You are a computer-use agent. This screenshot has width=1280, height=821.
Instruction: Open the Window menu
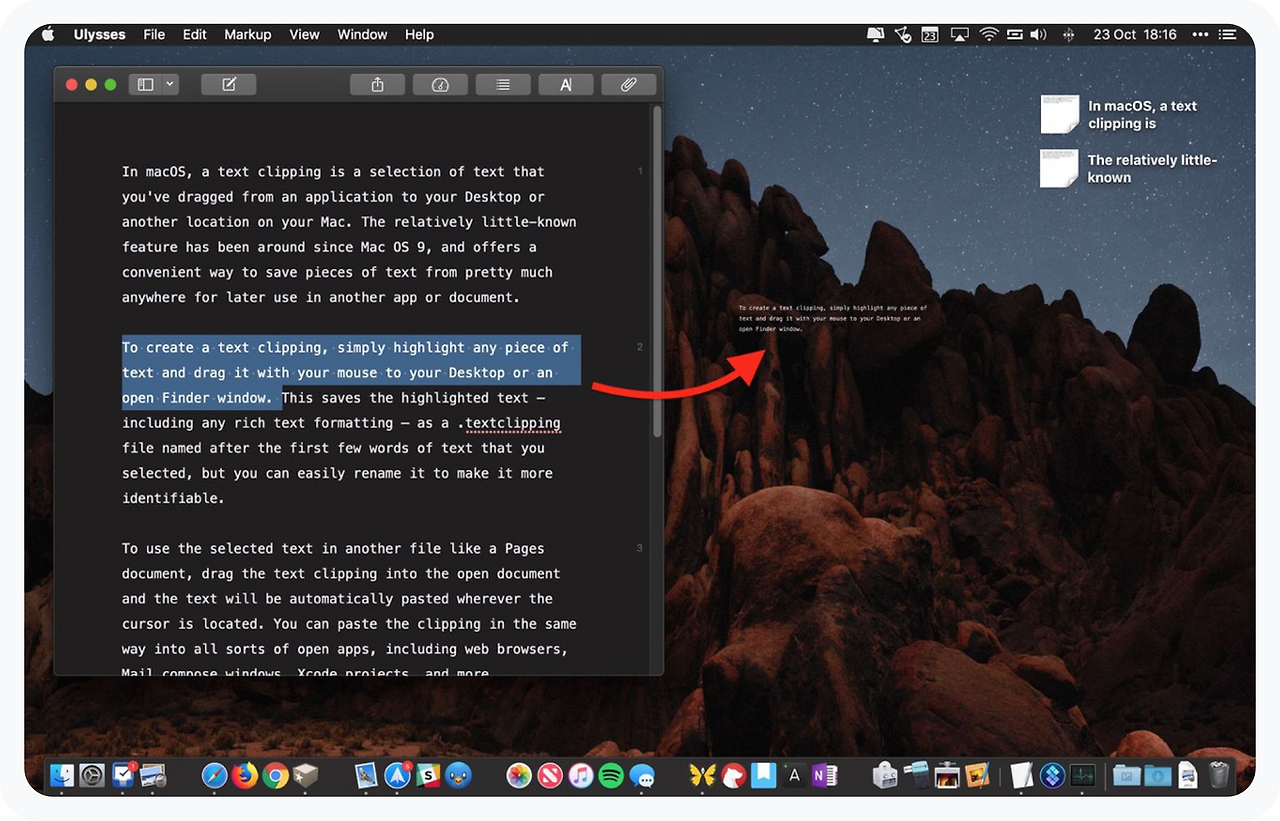[362, 34]
